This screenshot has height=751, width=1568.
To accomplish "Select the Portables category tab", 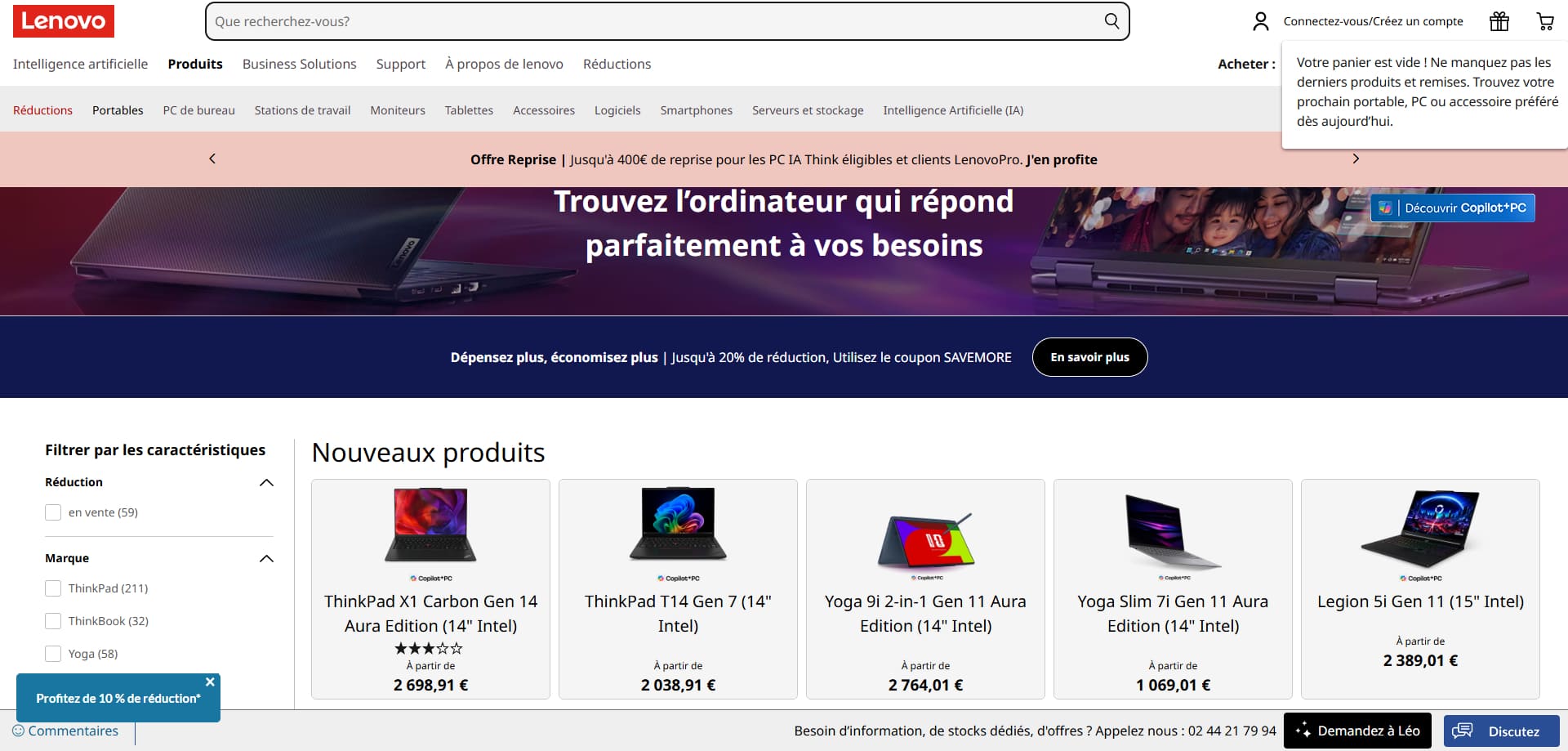I will (x=118, y=110).
